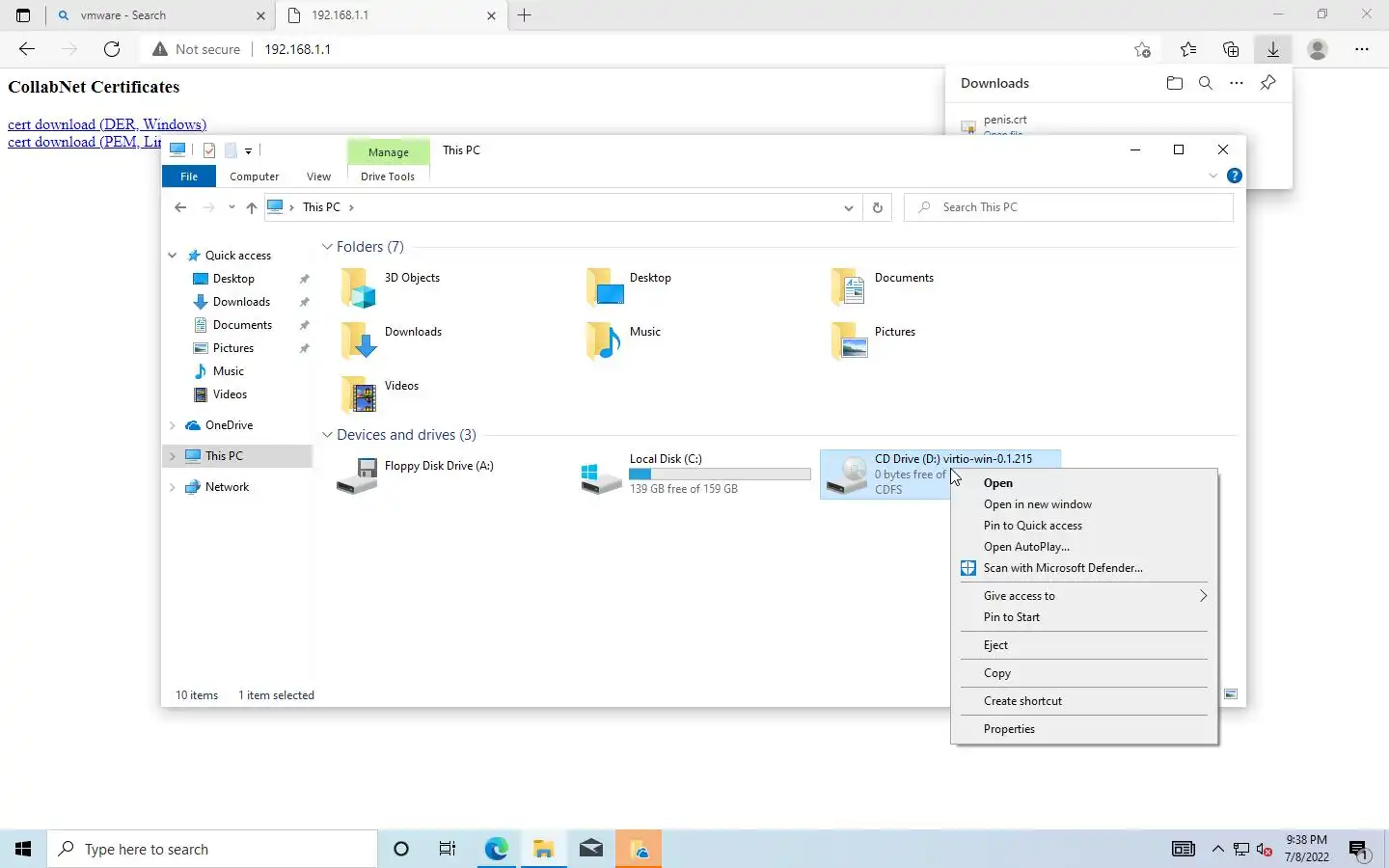Choose Create shortcut

click(x=1084, y=701)
